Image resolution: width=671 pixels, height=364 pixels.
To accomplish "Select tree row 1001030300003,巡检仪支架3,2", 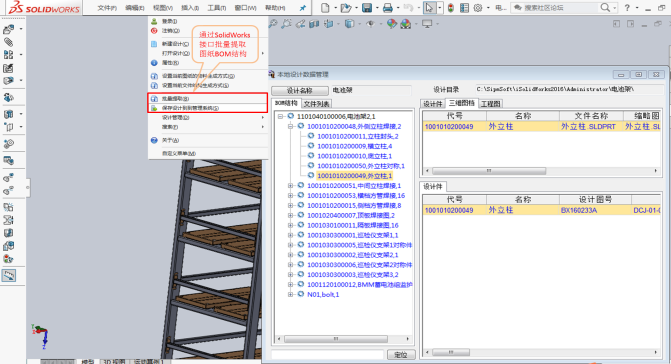I will click(353, 275).
